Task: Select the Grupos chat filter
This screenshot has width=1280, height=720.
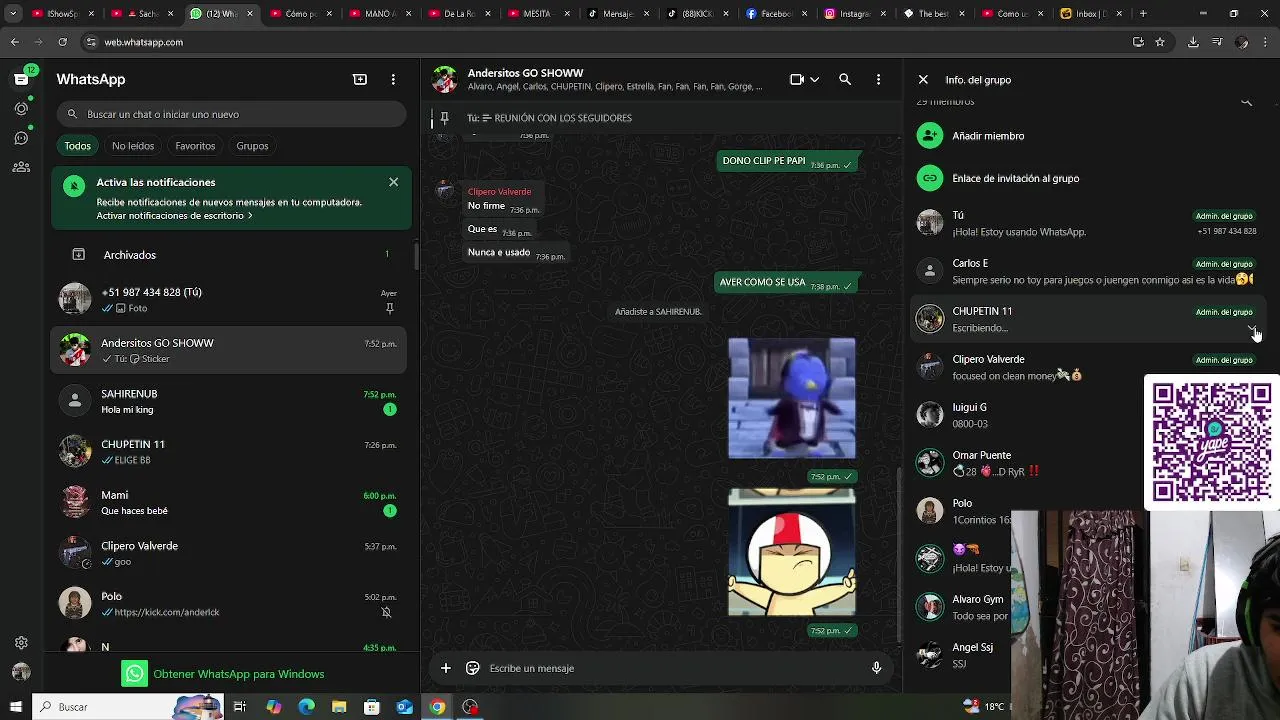Action: (x=252, y=146)
